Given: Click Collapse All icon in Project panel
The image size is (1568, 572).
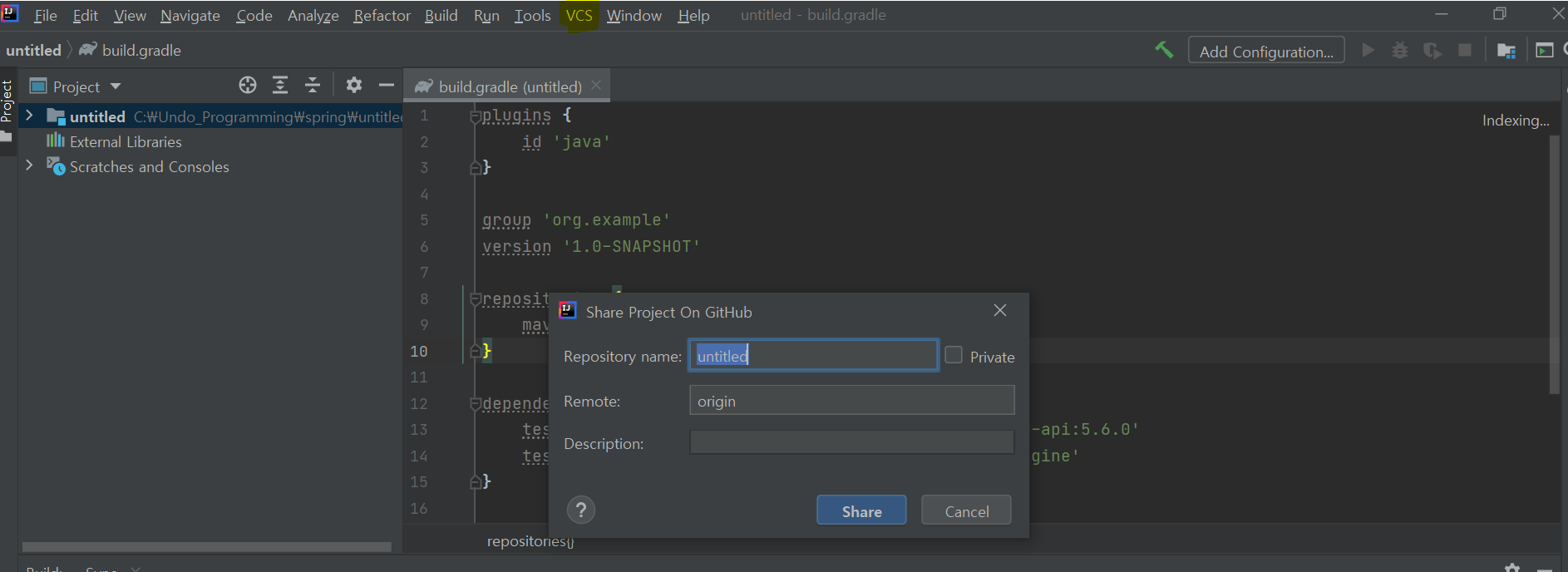Looking at the screenshot, I should point(313,85).
